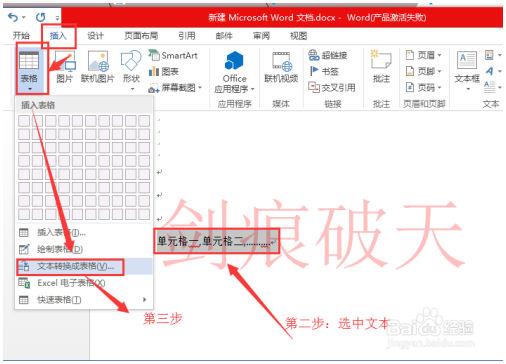Insert a SmartArt graphic
This screenshot has height=364, width=506.
(x=173, y=55)
